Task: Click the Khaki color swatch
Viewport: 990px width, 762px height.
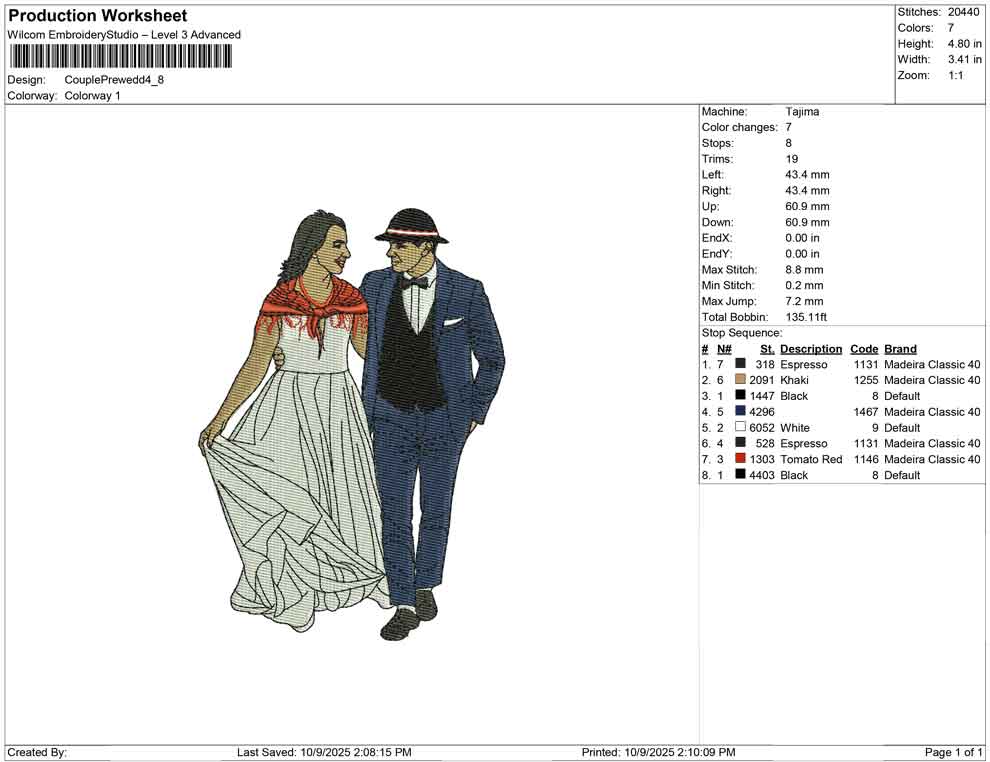Action: (x=740, y=380)
